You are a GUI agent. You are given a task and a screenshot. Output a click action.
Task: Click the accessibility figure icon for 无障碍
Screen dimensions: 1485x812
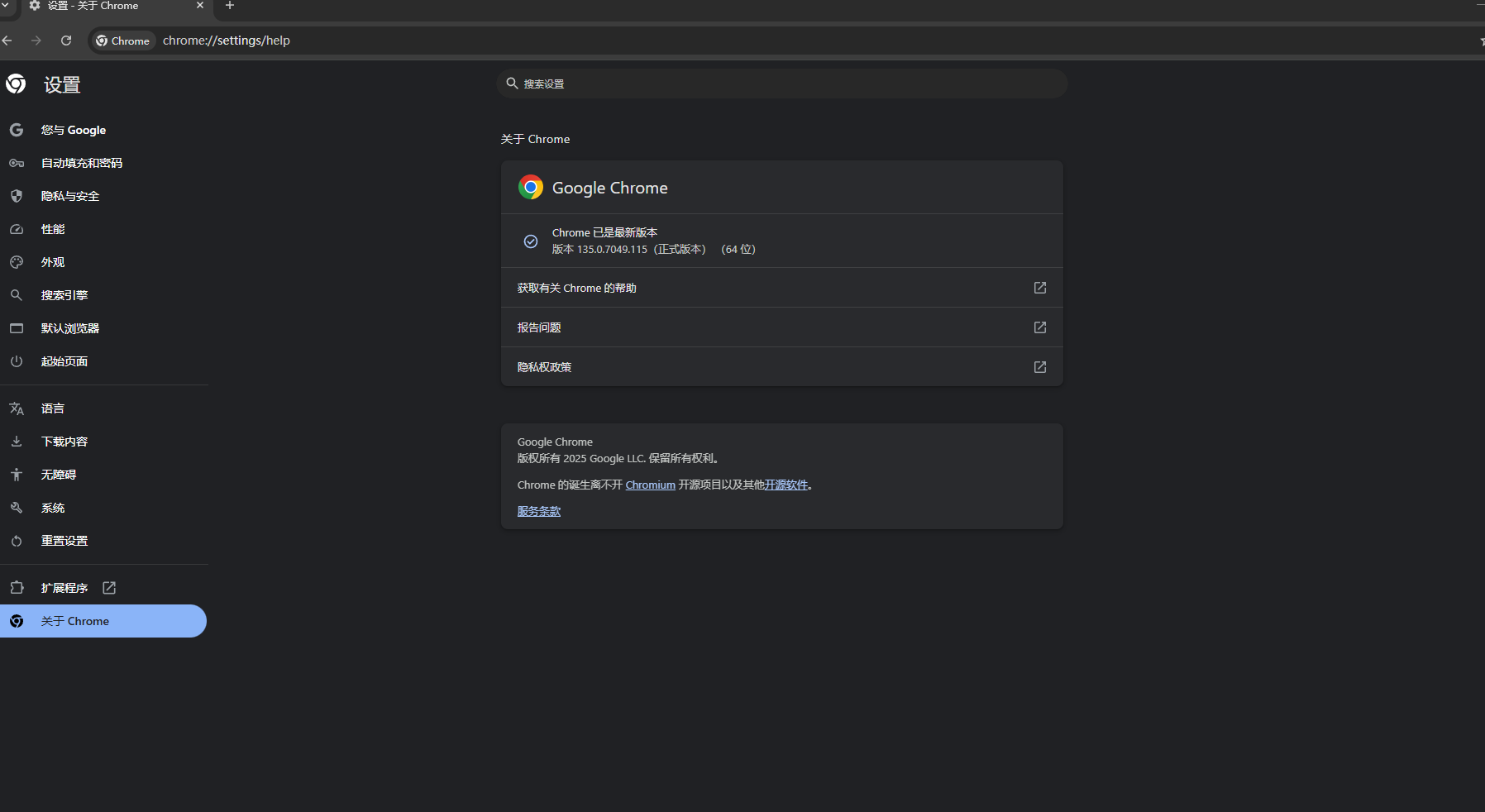point(17,475)
